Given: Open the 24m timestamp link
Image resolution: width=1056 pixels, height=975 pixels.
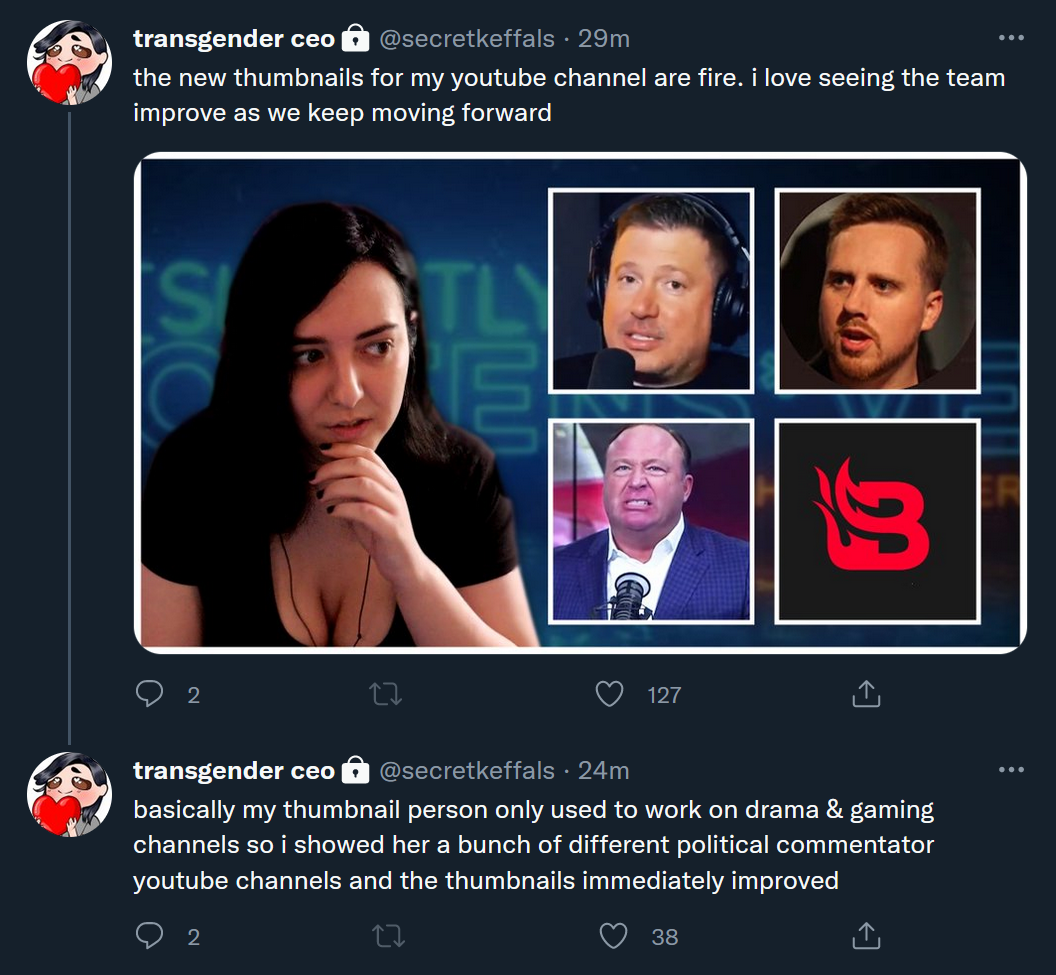Looking at the screenshot, I should [x=603, y=770].
